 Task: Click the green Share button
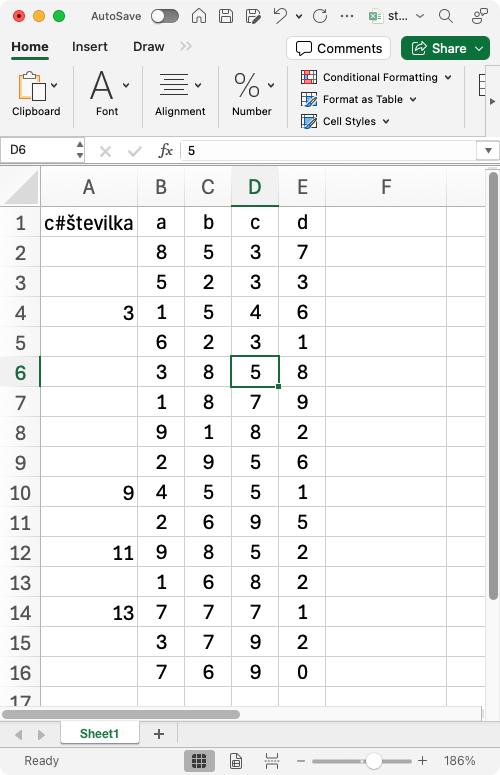(x=445, y=48)
